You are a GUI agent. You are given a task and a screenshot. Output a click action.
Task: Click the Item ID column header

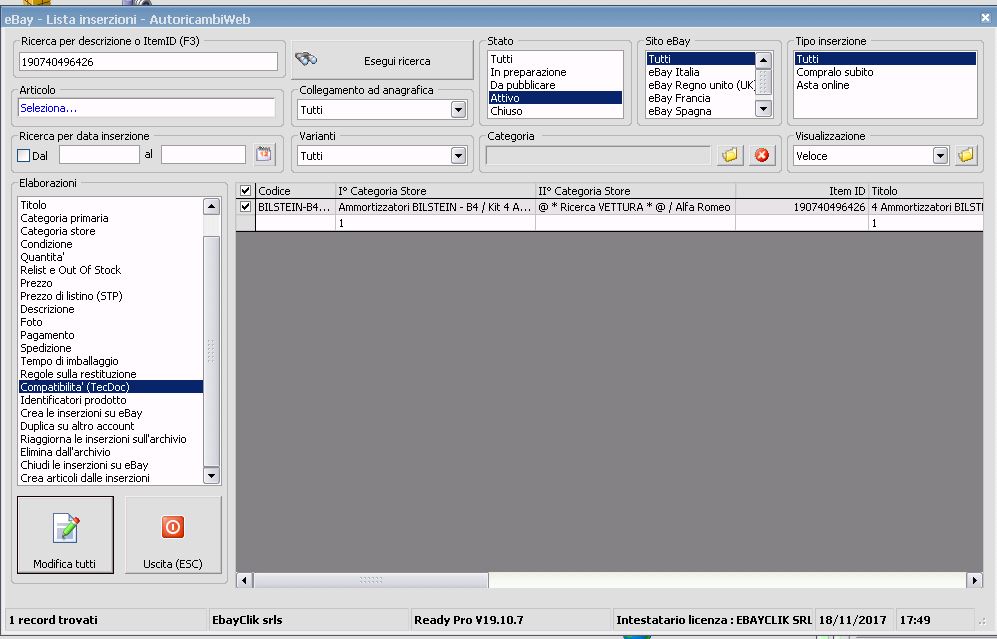(x=802, y=191)
